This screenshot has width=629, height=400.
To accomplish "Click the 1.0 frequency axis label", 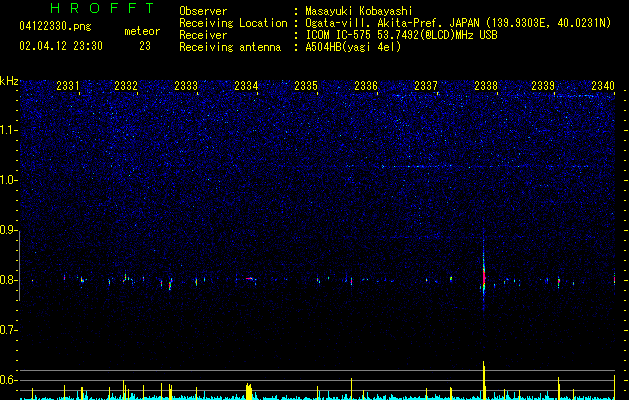I will [x=8, y=180].
